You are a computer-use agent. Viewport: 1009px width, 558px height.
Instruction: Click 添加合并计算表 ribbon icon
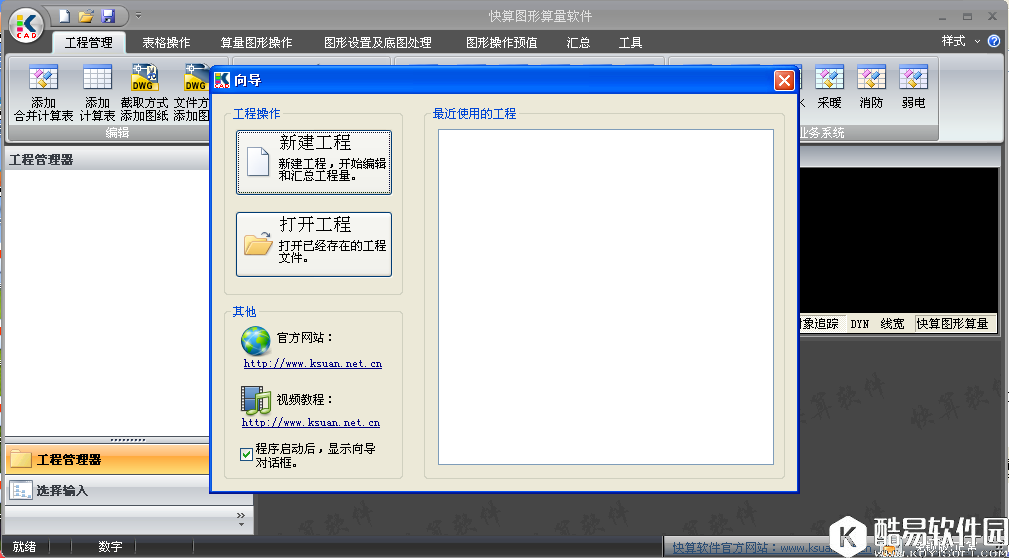point(43,93)
